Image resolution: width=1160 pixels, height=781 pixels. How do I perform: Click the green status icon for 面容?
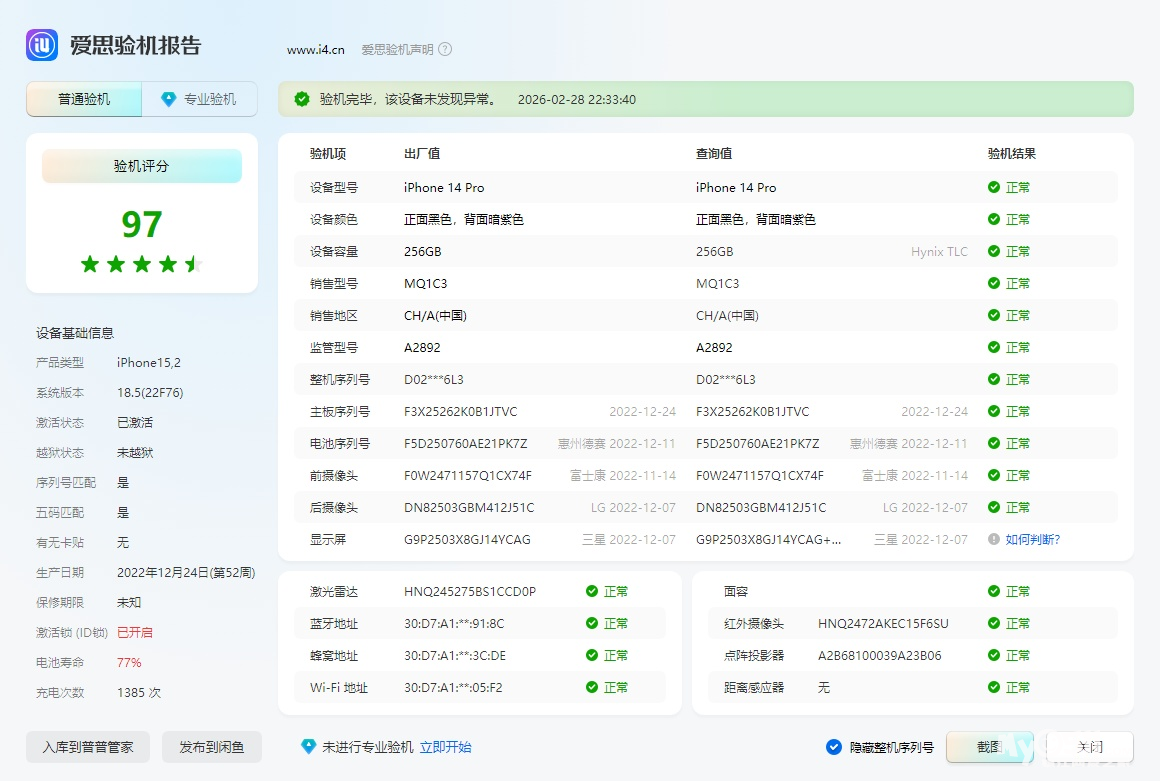(x=993, y=591)
